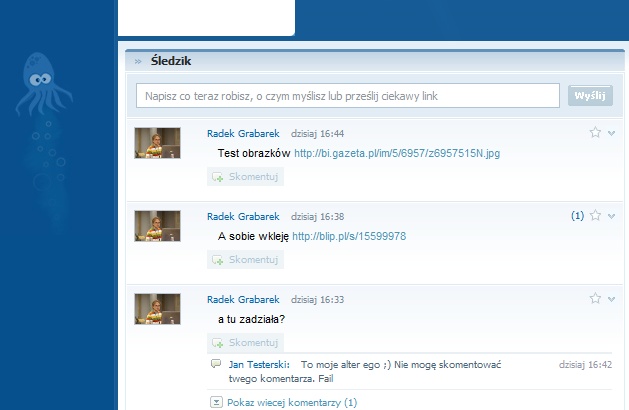The height and width of the screenshot is (410, 629).
Task: Click timestamp dzisiaj 16:38
Action: coord(317,217)
